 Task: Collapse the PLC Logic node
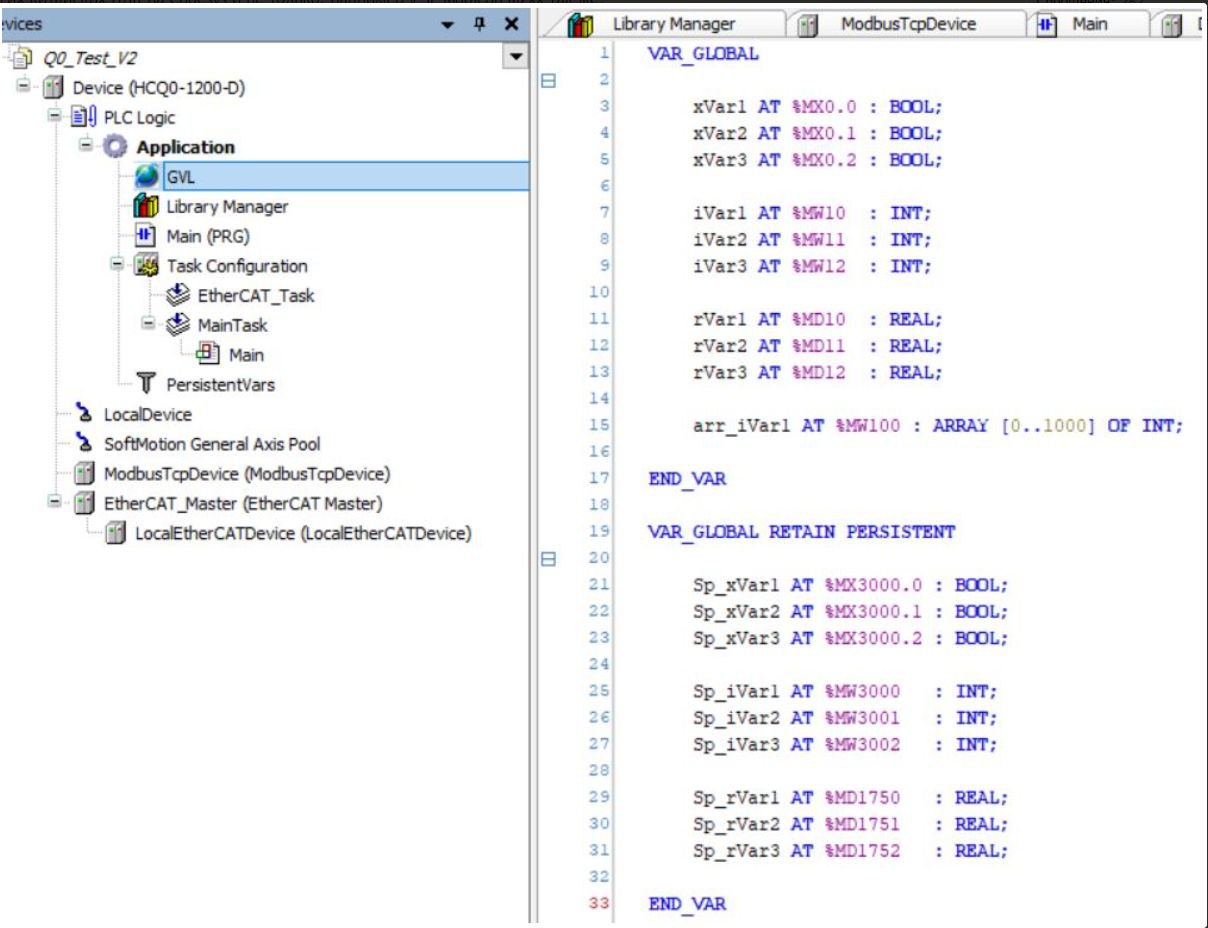(56, 117)
